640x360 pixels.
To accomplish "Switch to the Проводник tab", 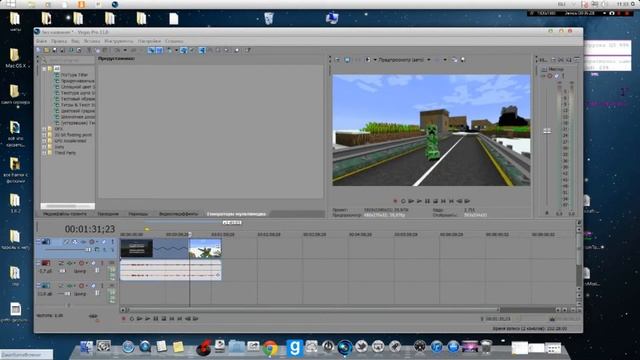I will click(x=108, y=214).
